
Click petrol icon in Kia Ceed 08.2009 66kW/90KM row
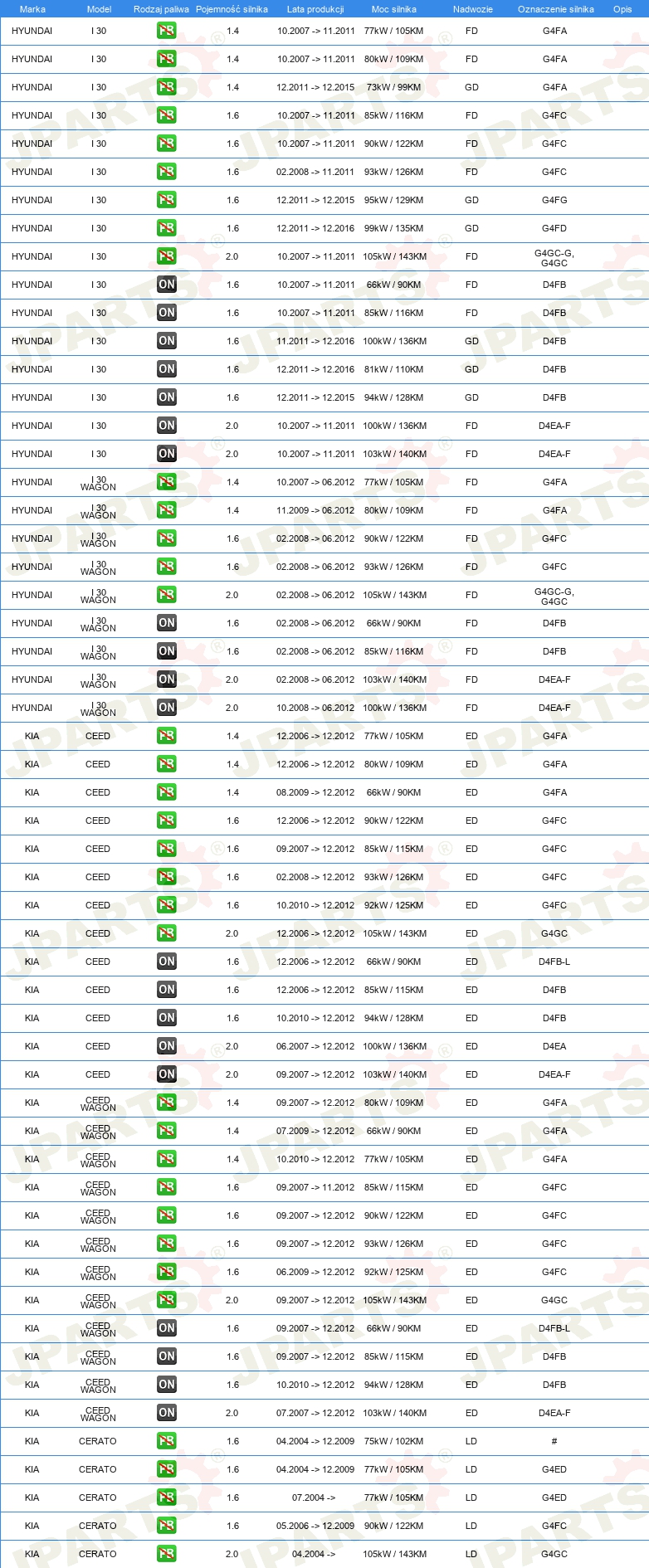(x=166, y=792)
